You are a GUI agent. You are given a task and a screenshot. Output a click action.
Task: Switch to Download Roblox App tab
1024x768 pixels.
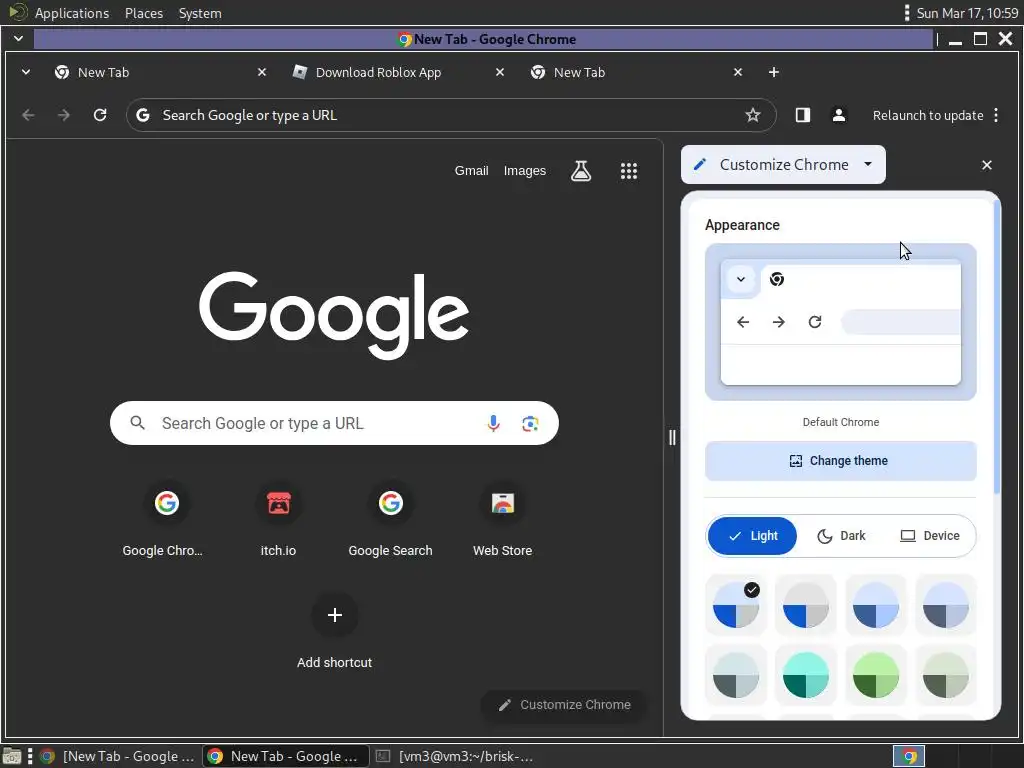pyautogui.click(x=398, y=72)
